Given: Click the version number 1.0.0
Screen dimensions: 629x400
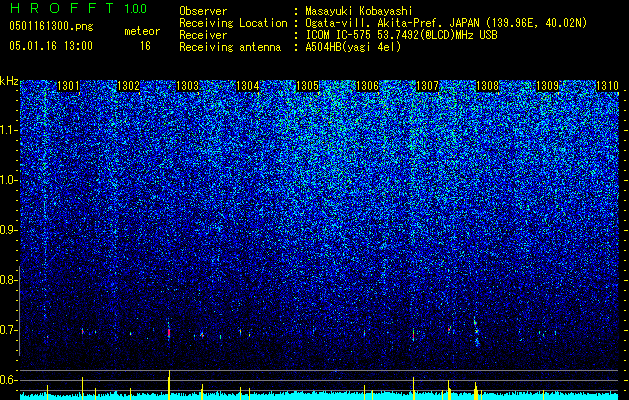Looking at the screenshot, I should pos(136,9).
